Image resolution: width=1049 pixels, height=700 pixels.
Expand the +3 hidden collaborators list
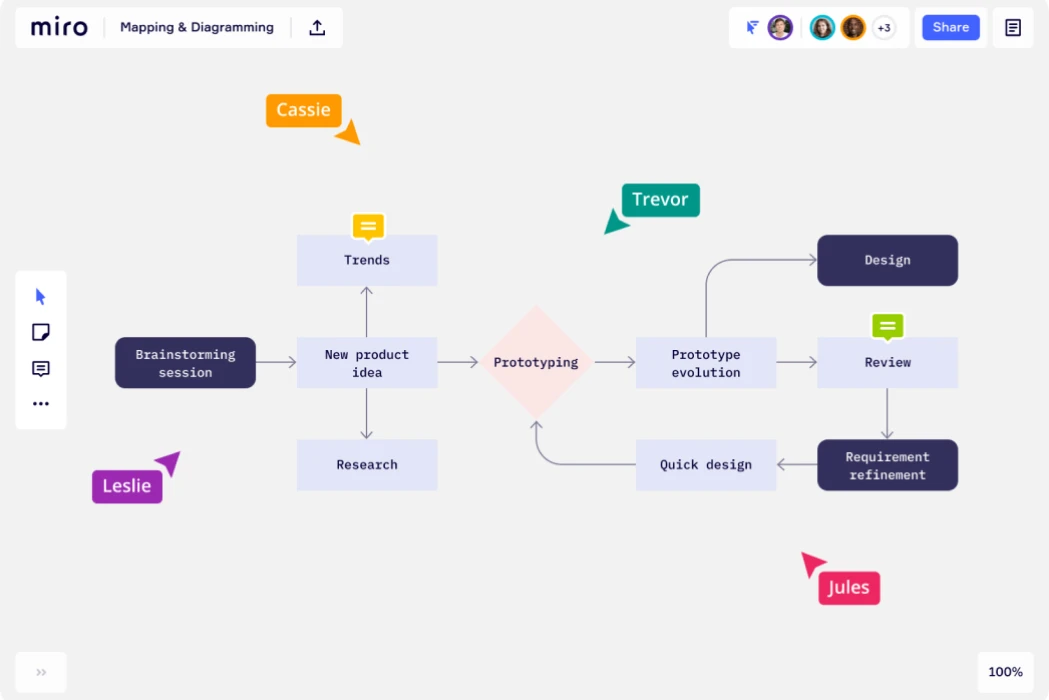pyautogui.click(x=884, y=28)
